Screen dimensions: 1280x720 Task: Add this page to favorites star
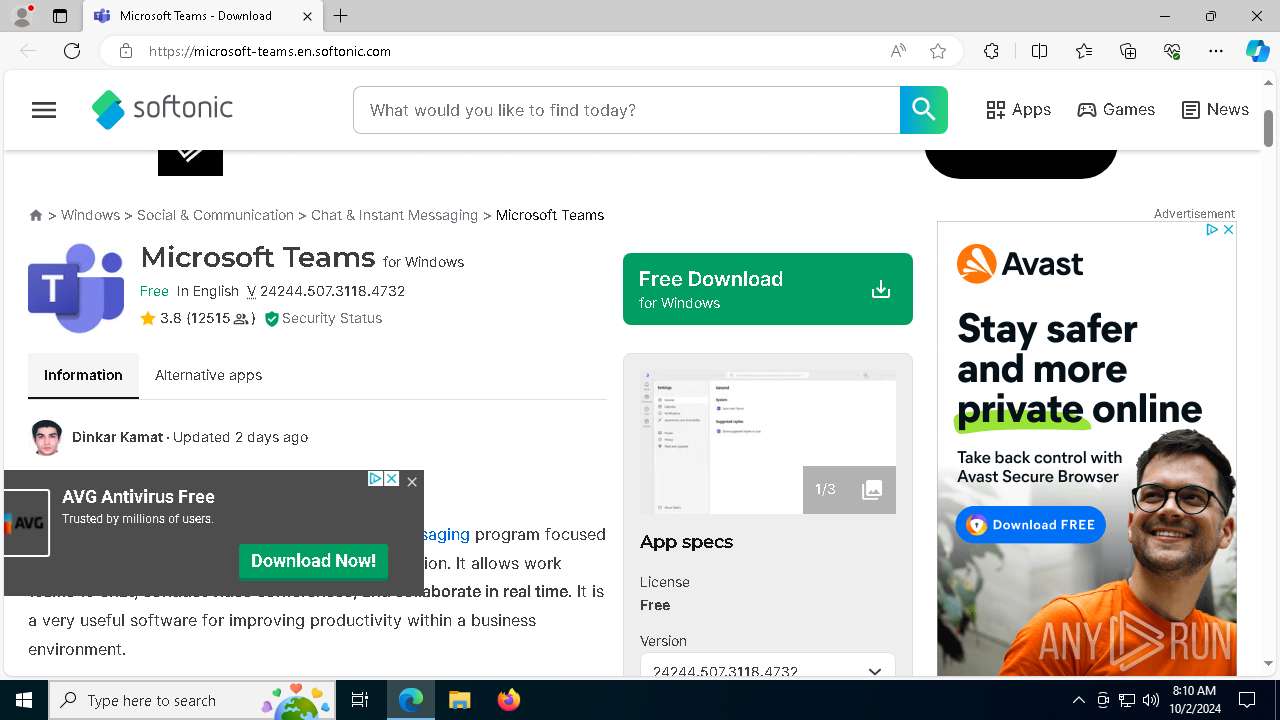938,51
